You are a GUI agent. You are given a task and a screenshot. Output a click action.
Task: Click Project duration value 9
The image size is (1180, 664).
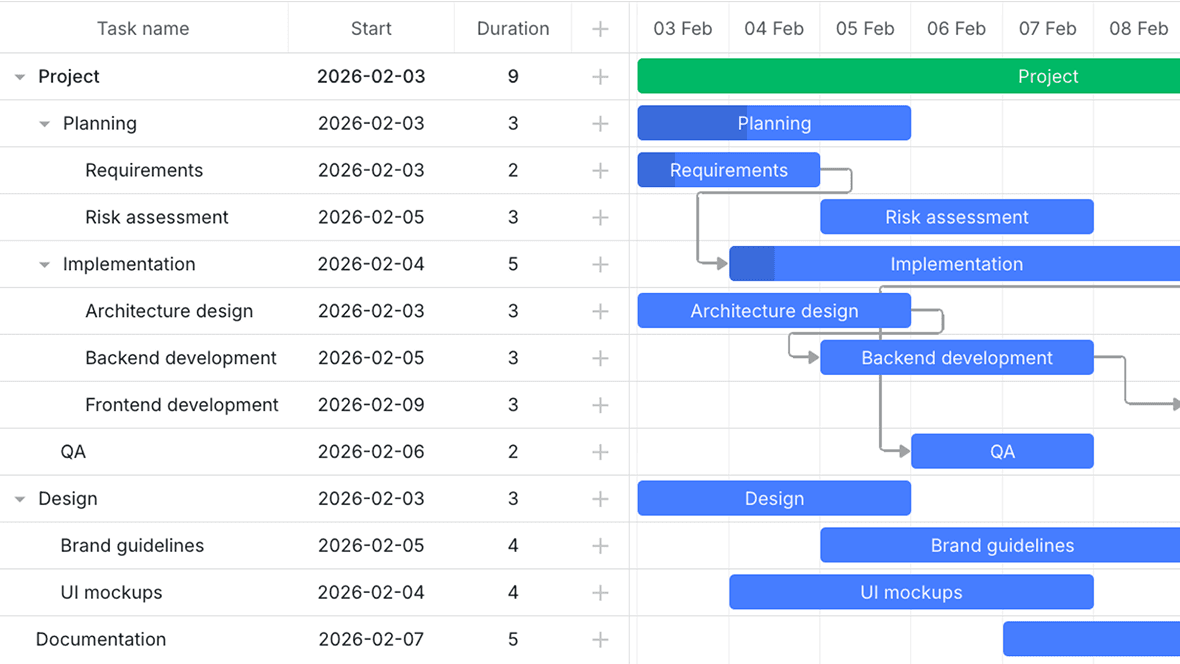513,77
